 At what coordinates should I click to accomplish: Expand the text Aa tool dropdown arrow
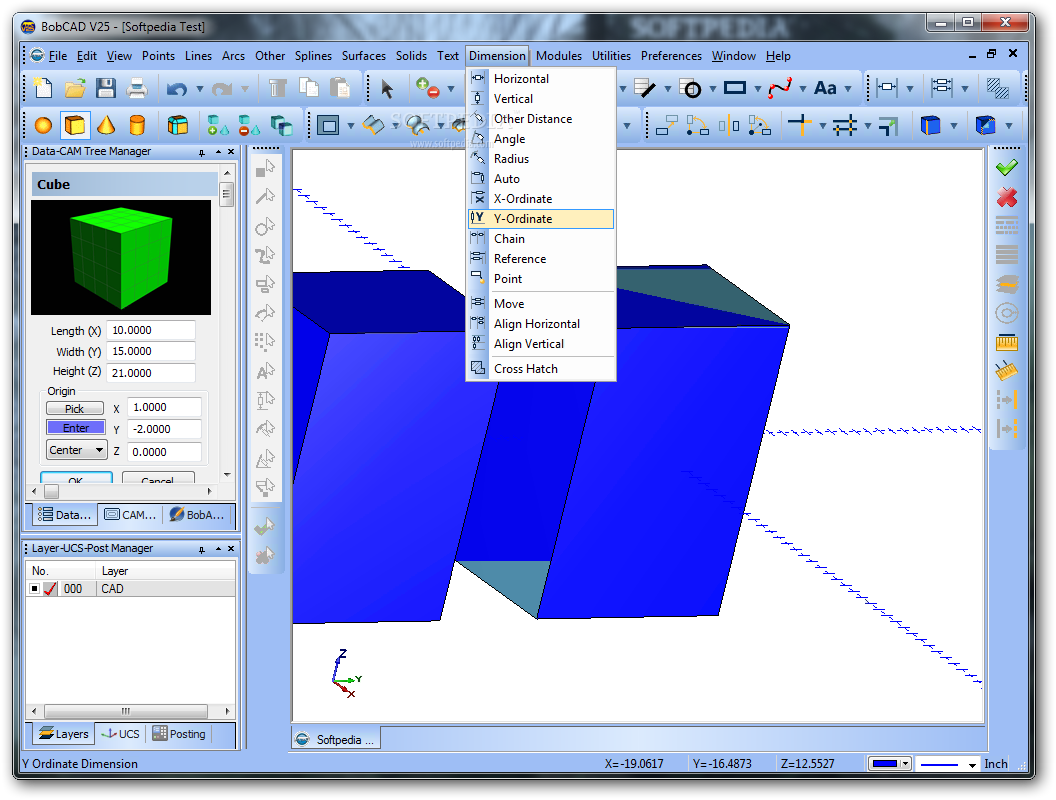click(848, 89)
